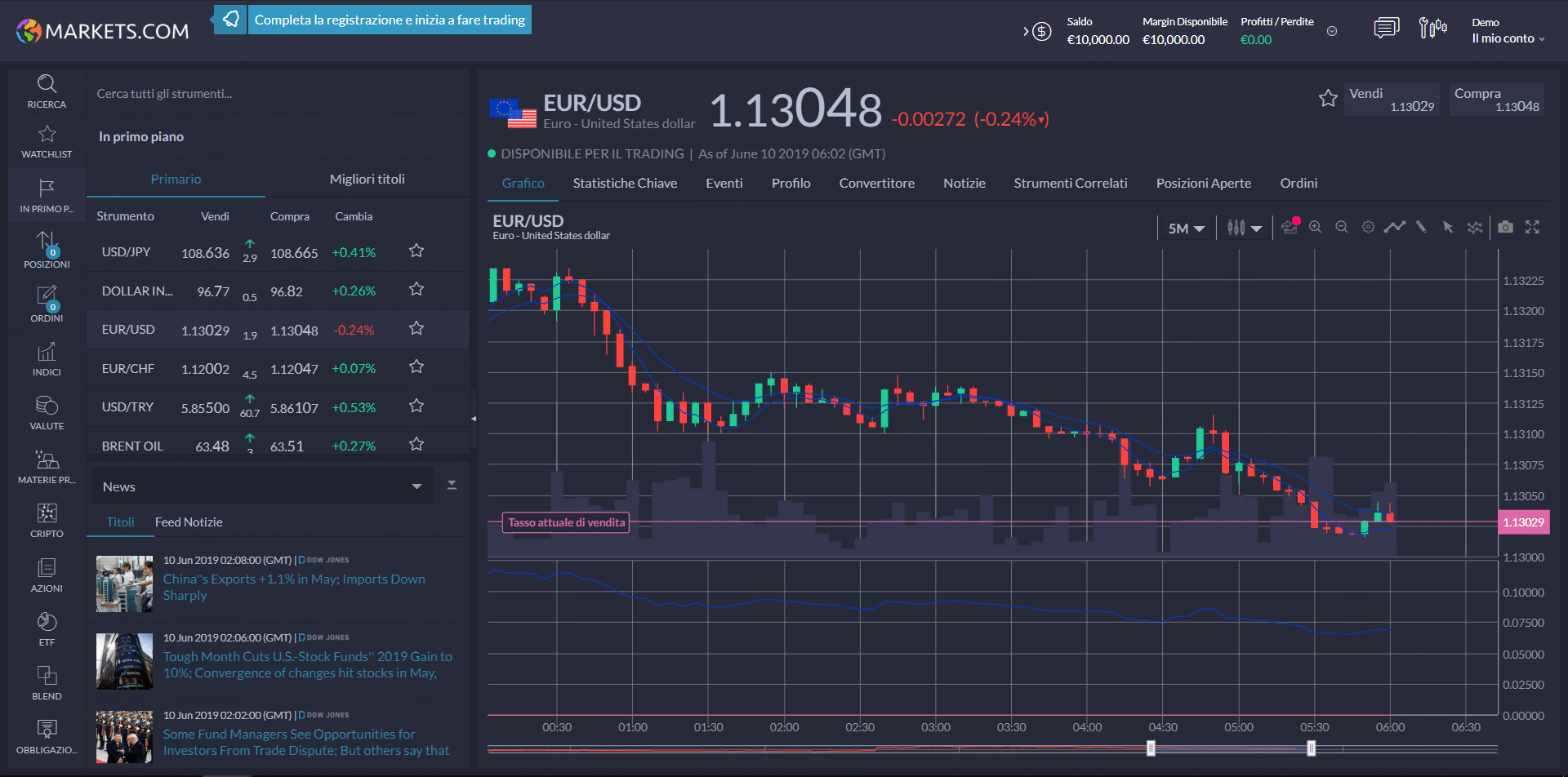Switch to the Statistiche Chiave tab

tap(625, 183)
